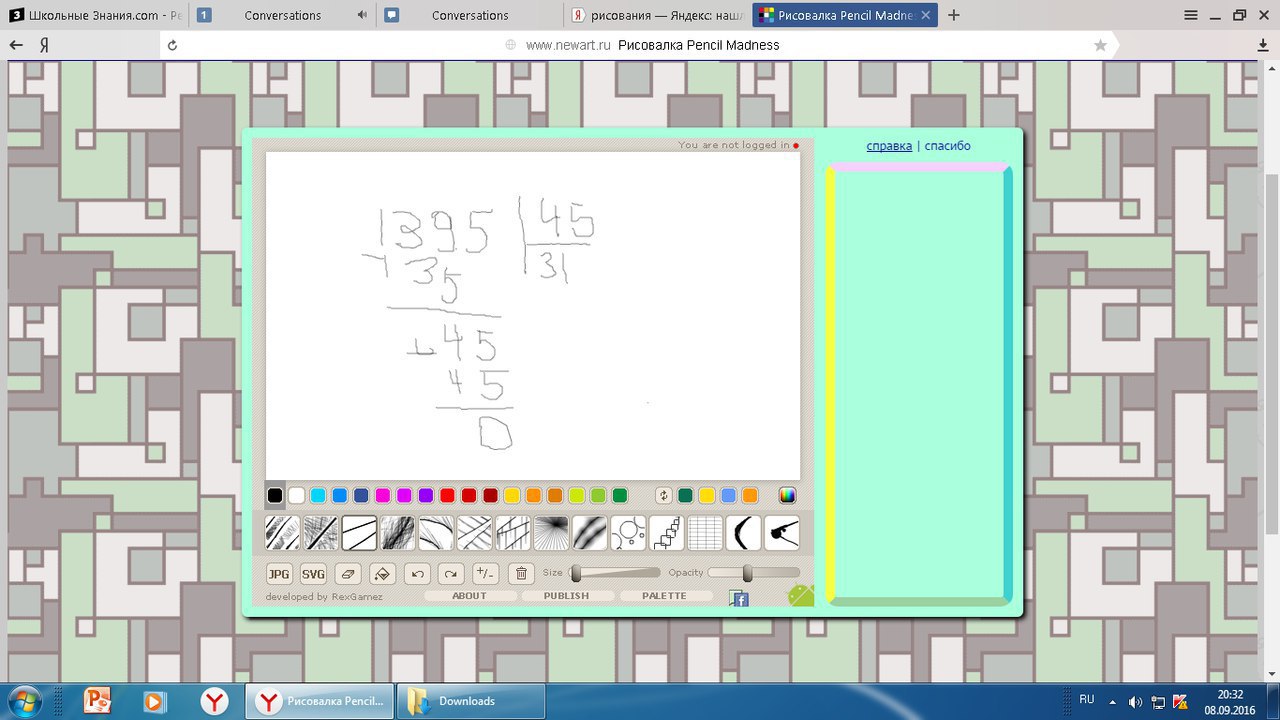Save drawing as JPG
Viewport: 1280px width, 720px height.
pyautogui.click(x=279, y=574)
